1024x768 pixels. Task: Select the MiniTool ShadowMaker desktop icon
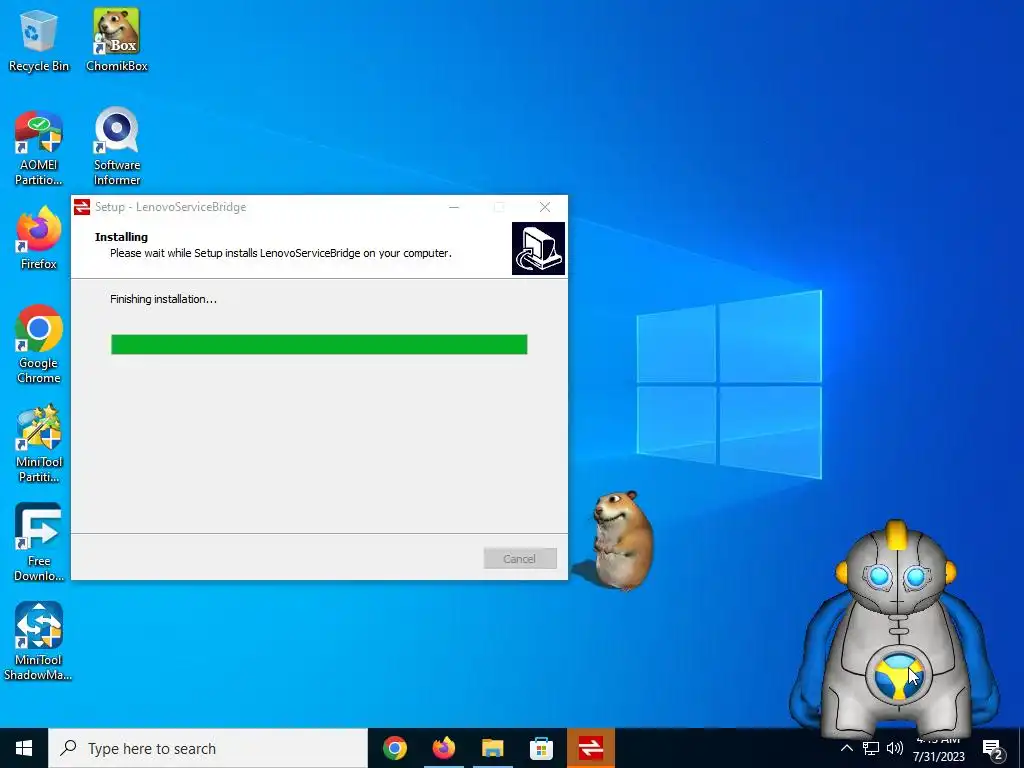(39, 641)
